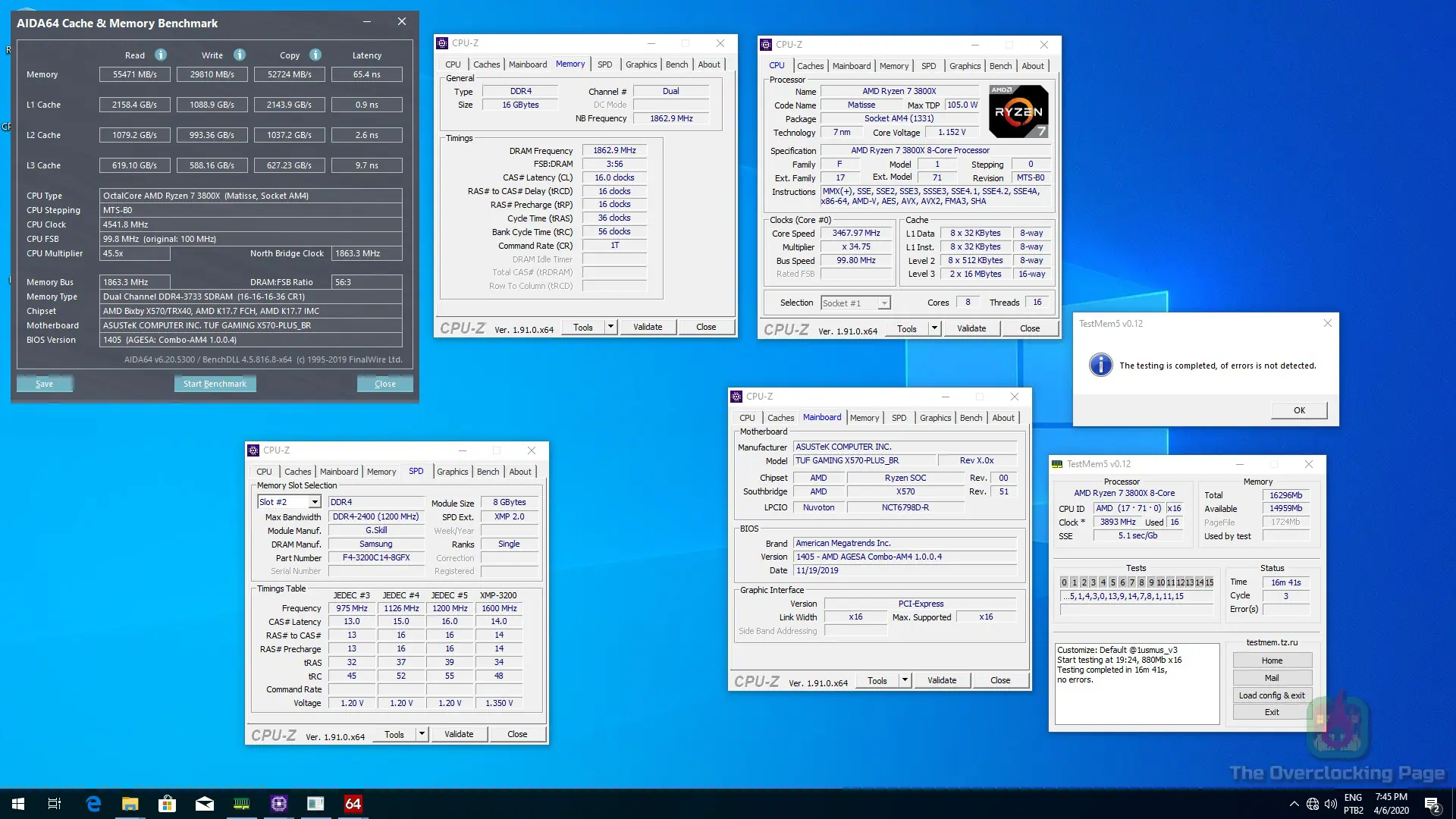Open Action Center notification icon

[1432, 804]
